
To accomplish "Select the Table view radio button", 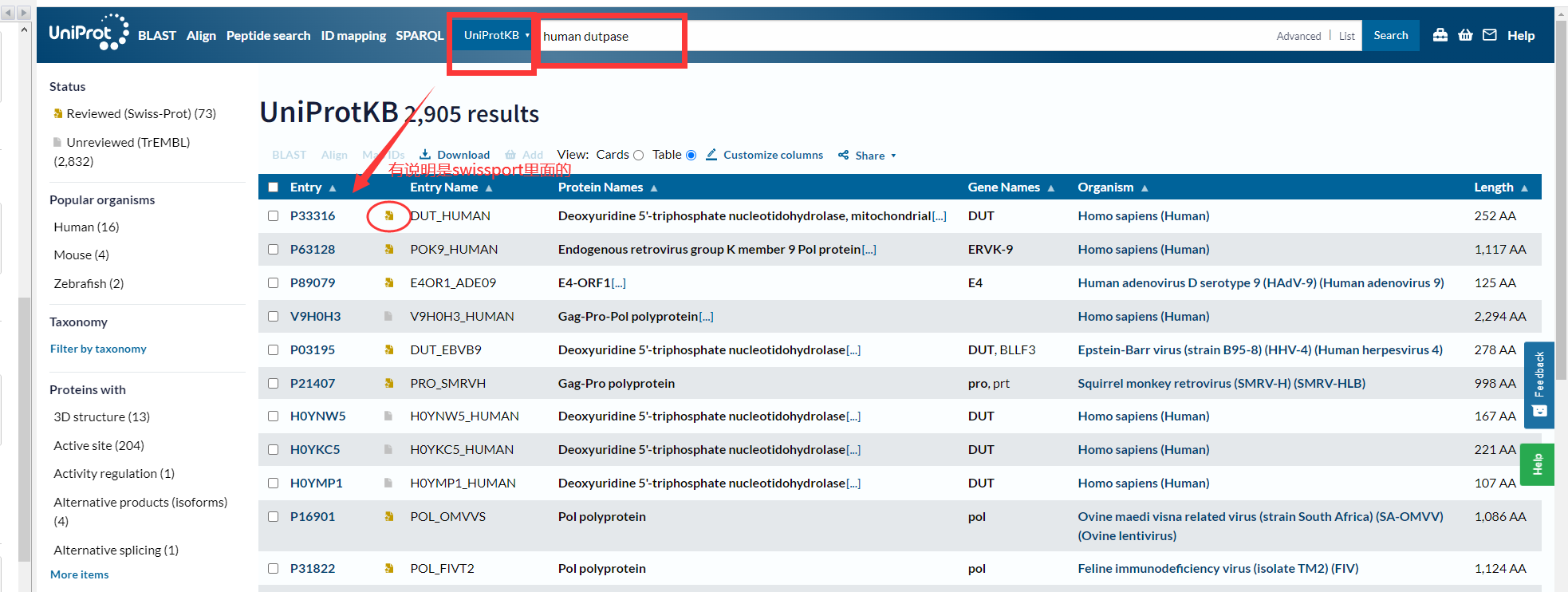I will tap(691, 155).
